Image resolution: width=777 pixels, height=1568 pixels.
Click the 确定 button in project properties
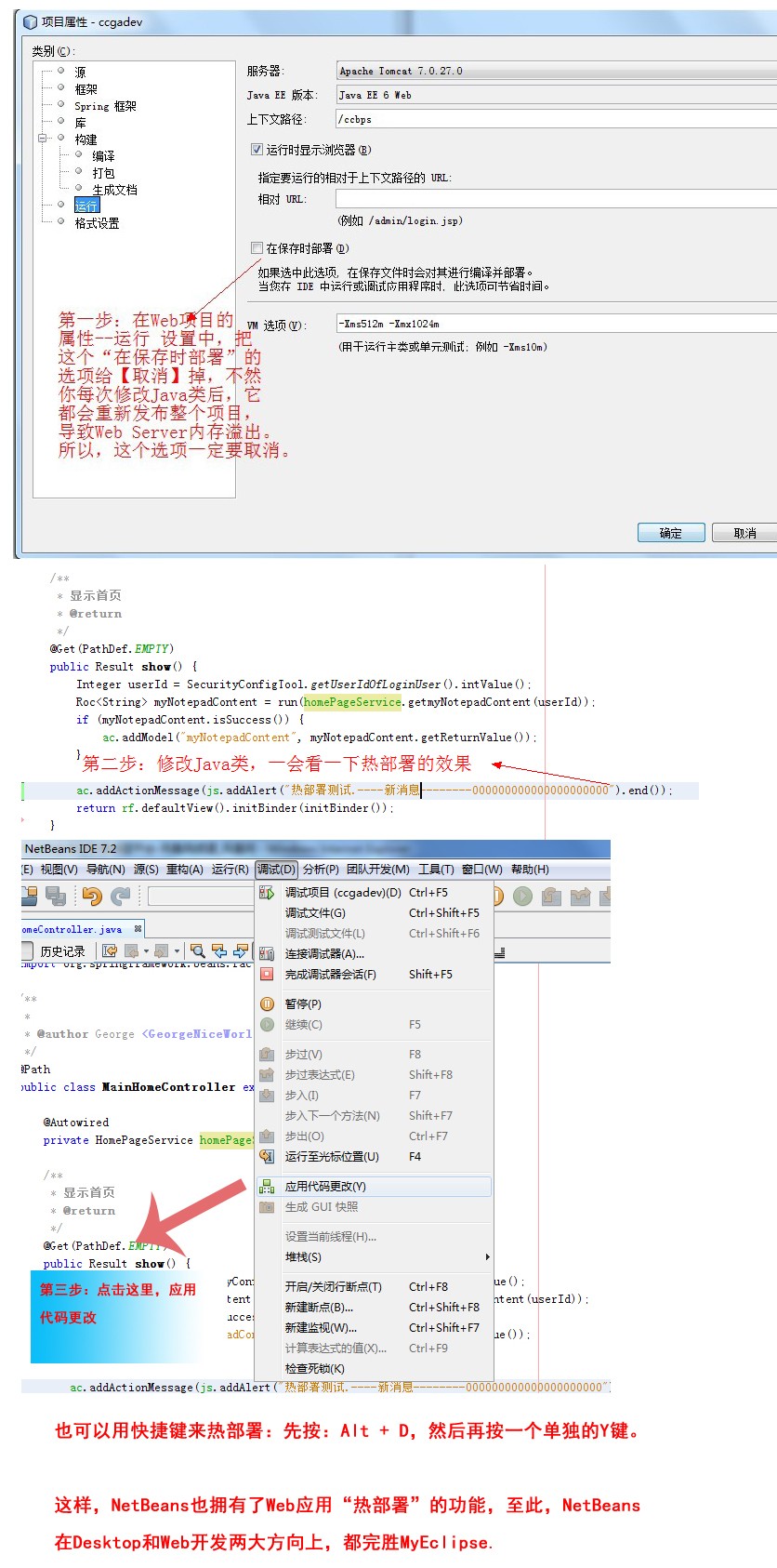click(x=670, y=533)
